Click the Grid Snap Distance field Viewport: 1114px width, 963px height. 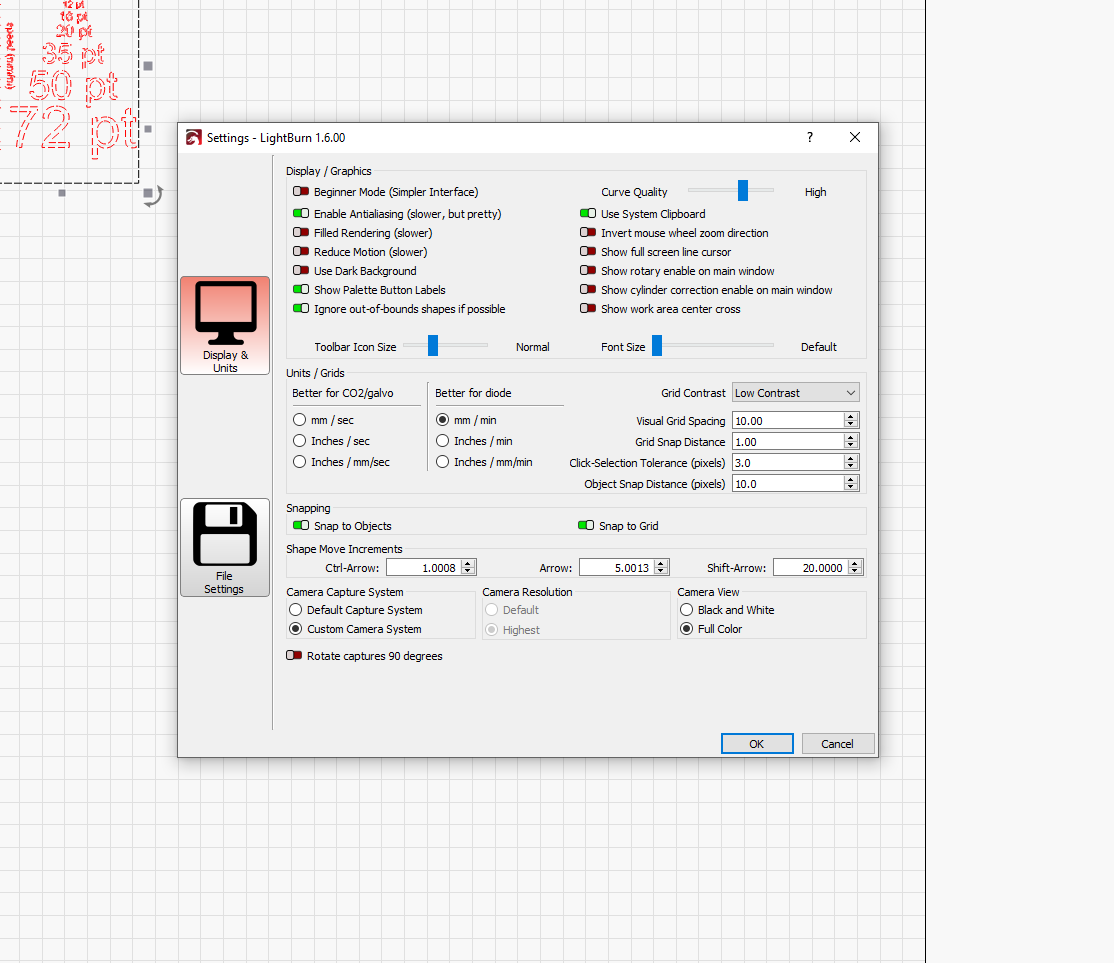pos(788,441)
